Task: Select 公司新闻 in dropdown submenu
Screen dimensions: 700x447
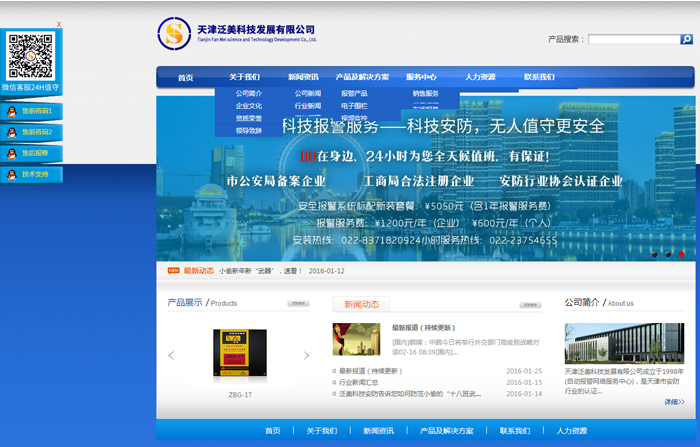Action: tap(308, 93)
